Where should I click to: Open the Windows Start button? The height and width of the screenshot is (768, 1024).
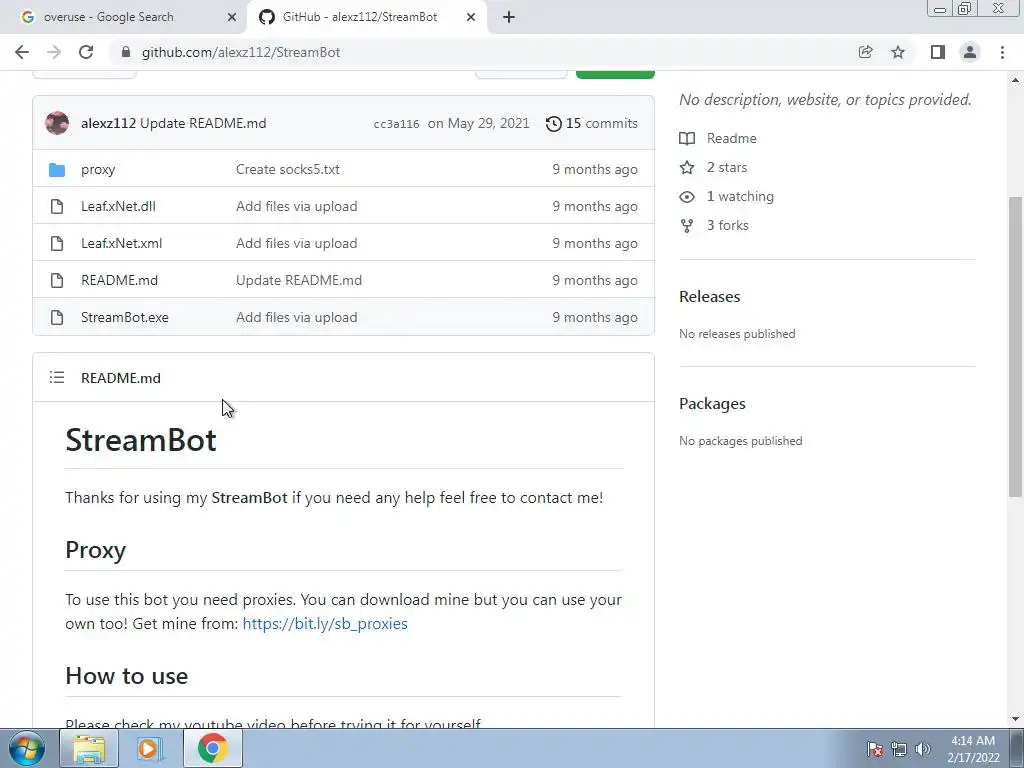point(27,748)
